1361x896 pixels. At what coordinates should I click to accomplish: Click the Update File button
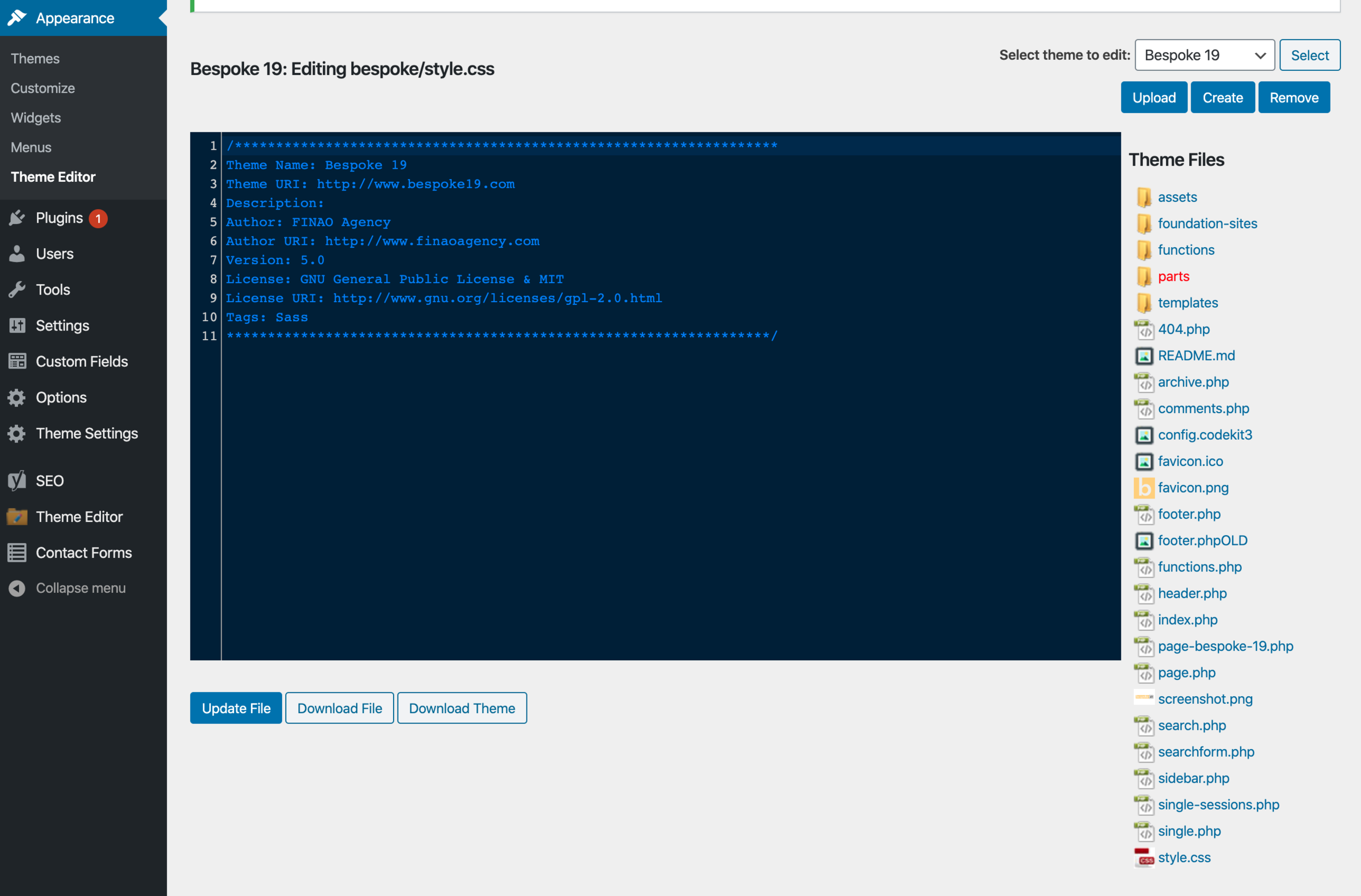pos(236,708)
